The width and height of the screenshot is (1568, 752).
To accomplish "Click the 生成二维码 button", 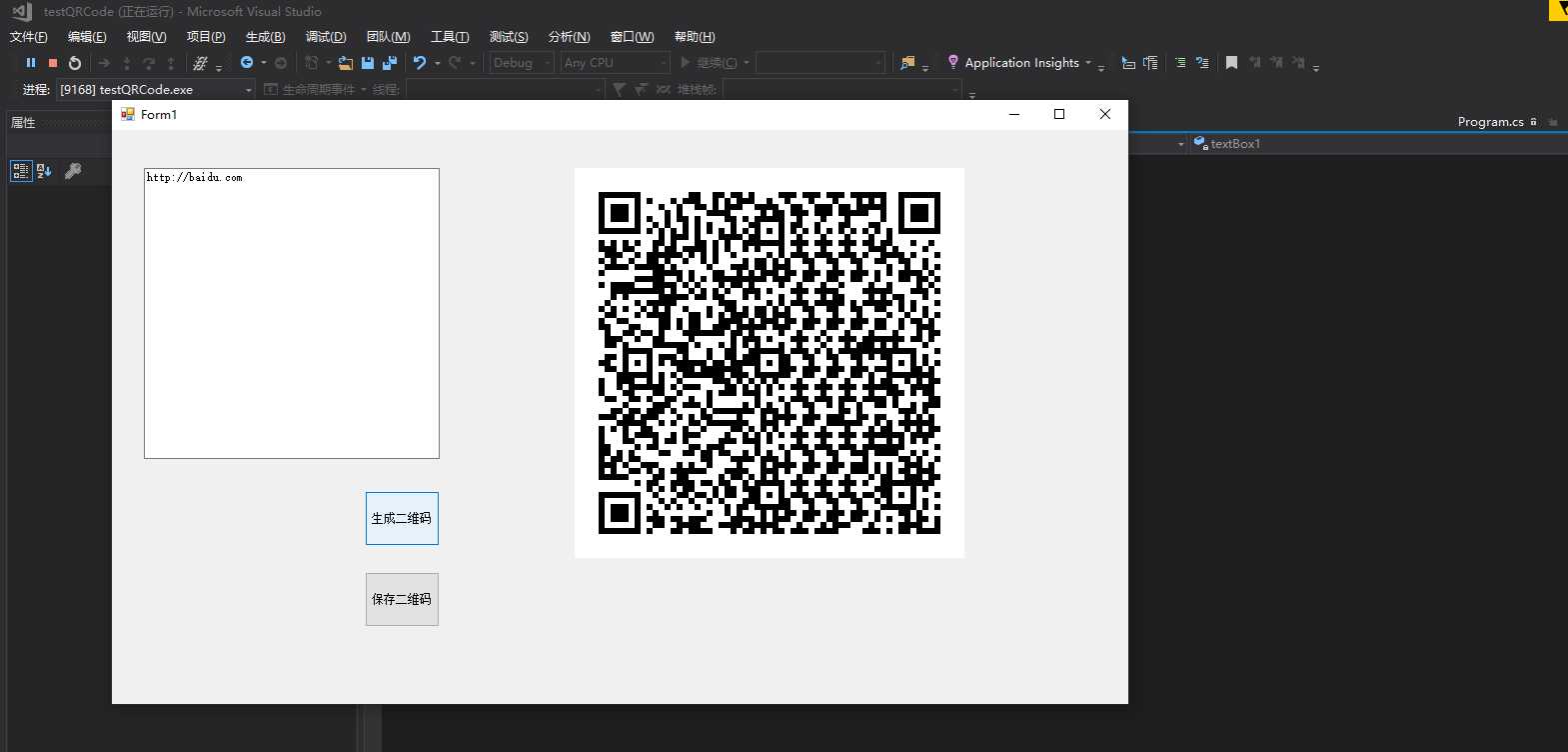I will [x=402, y=518].
